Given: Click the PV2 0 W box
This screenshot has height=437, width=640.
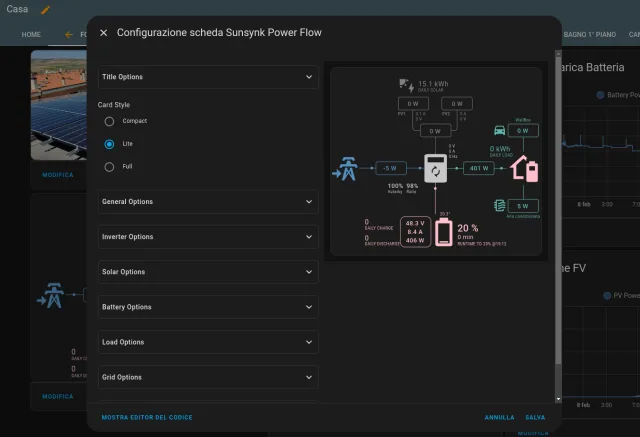Looking at the screenshot, I should (x=457, y=104).
